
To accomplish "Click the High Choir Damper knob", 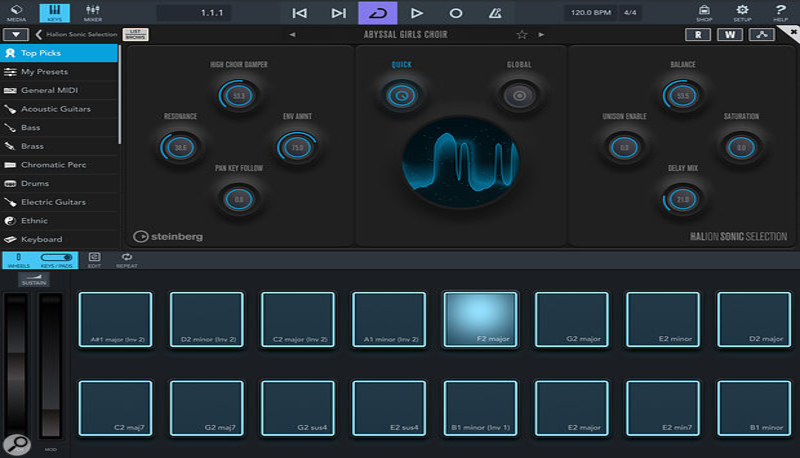I will pos(238,95).
